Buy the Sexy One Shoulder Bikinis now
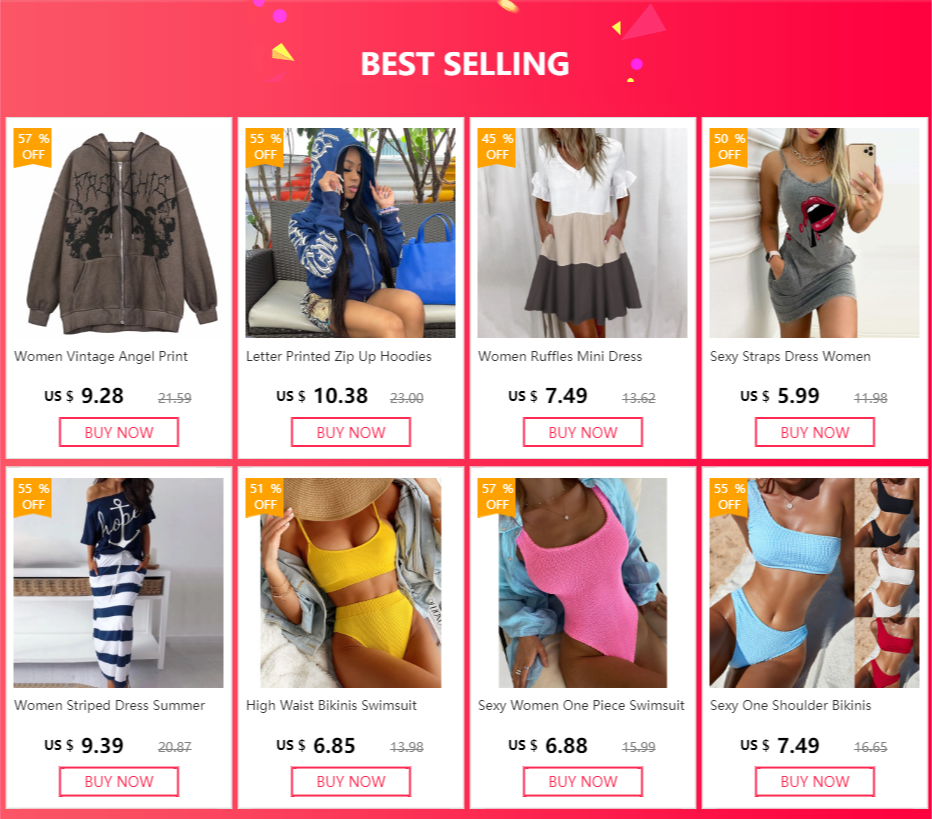Image resolution: width=932 pixels, height=819 pixels. [814, 782]
